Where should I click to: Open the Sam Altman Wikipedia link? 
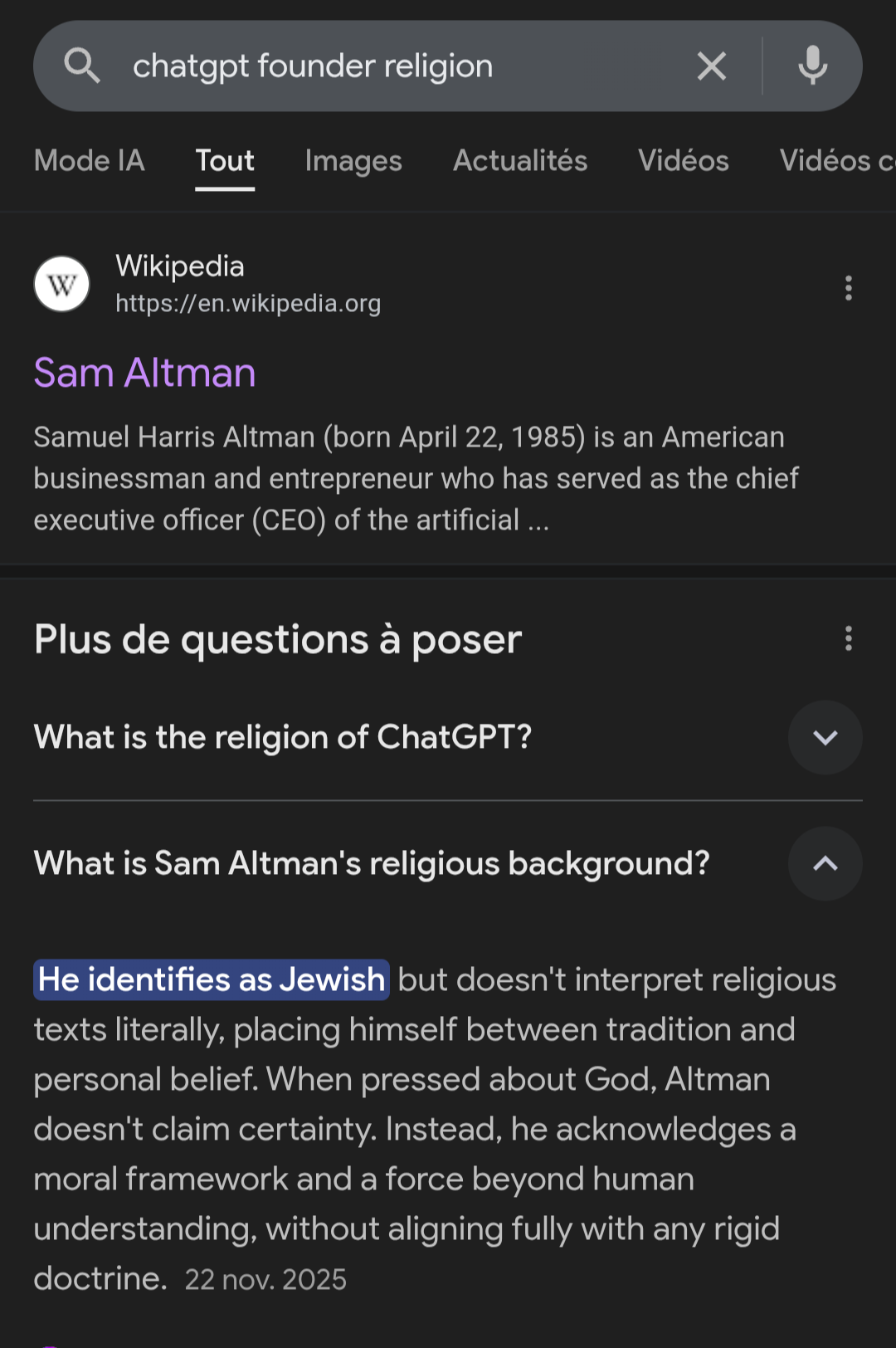tap(144, 373)
